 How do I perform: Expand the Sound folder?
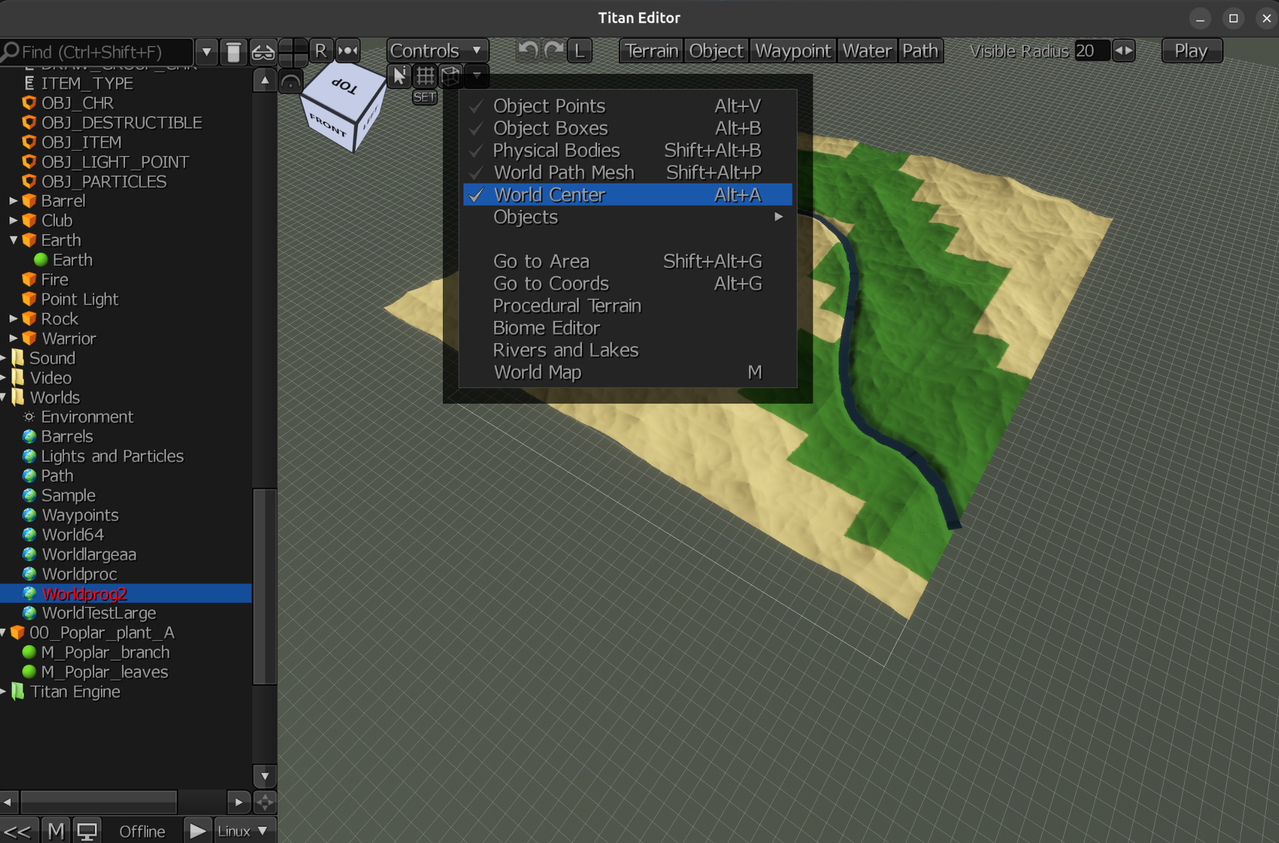coord(4,358)
